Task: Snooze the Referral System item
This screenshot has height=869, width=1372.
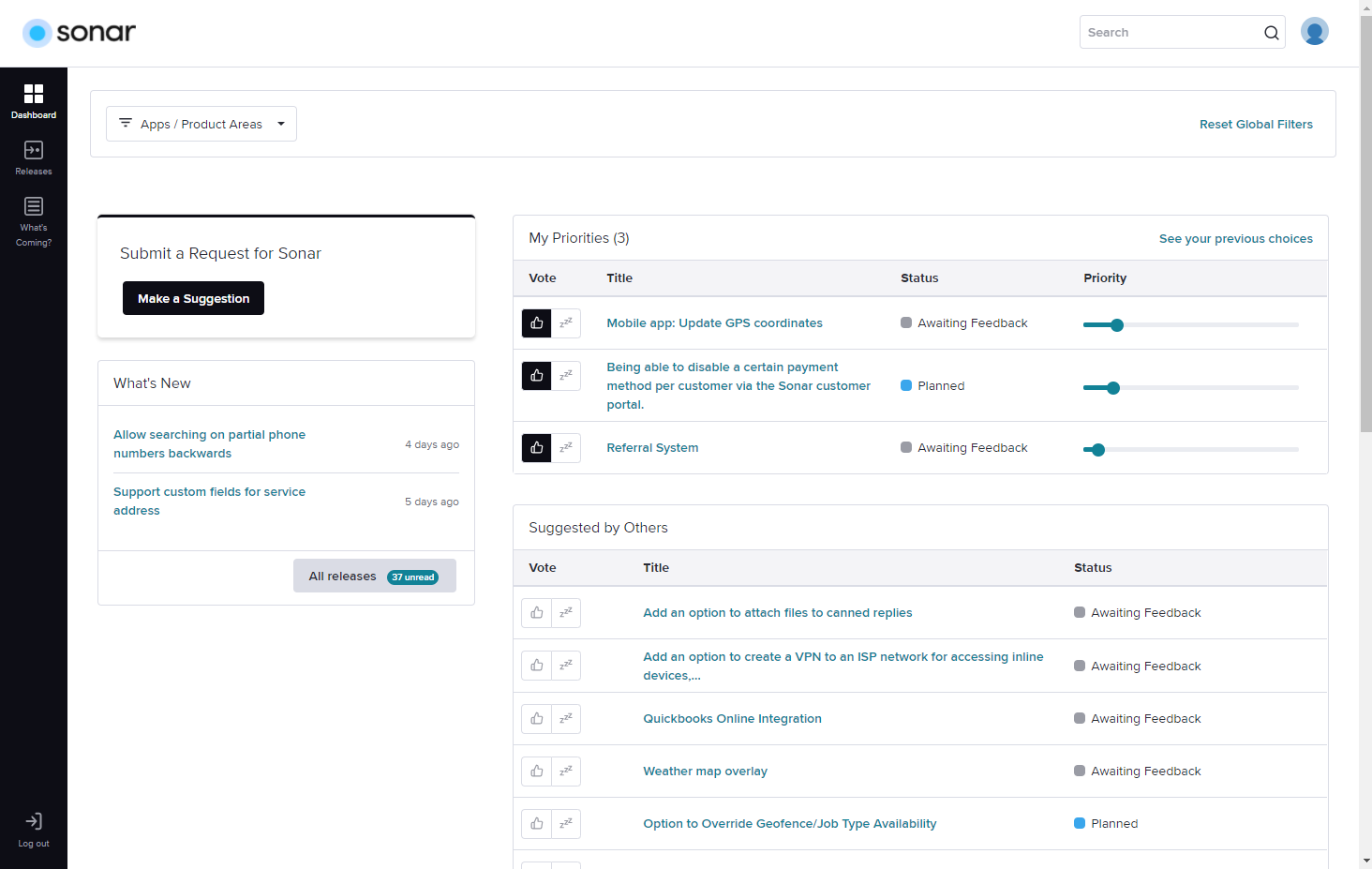Action: pyautogui.click(x=566, y=448)
